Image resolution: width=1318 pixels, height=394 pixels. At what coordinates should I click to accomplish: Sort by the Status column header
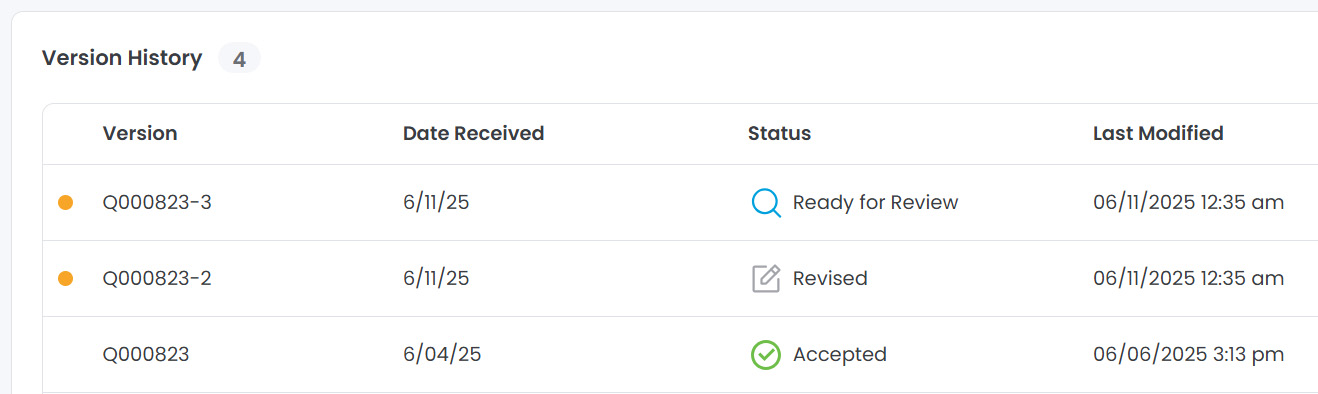click(779, 133)
